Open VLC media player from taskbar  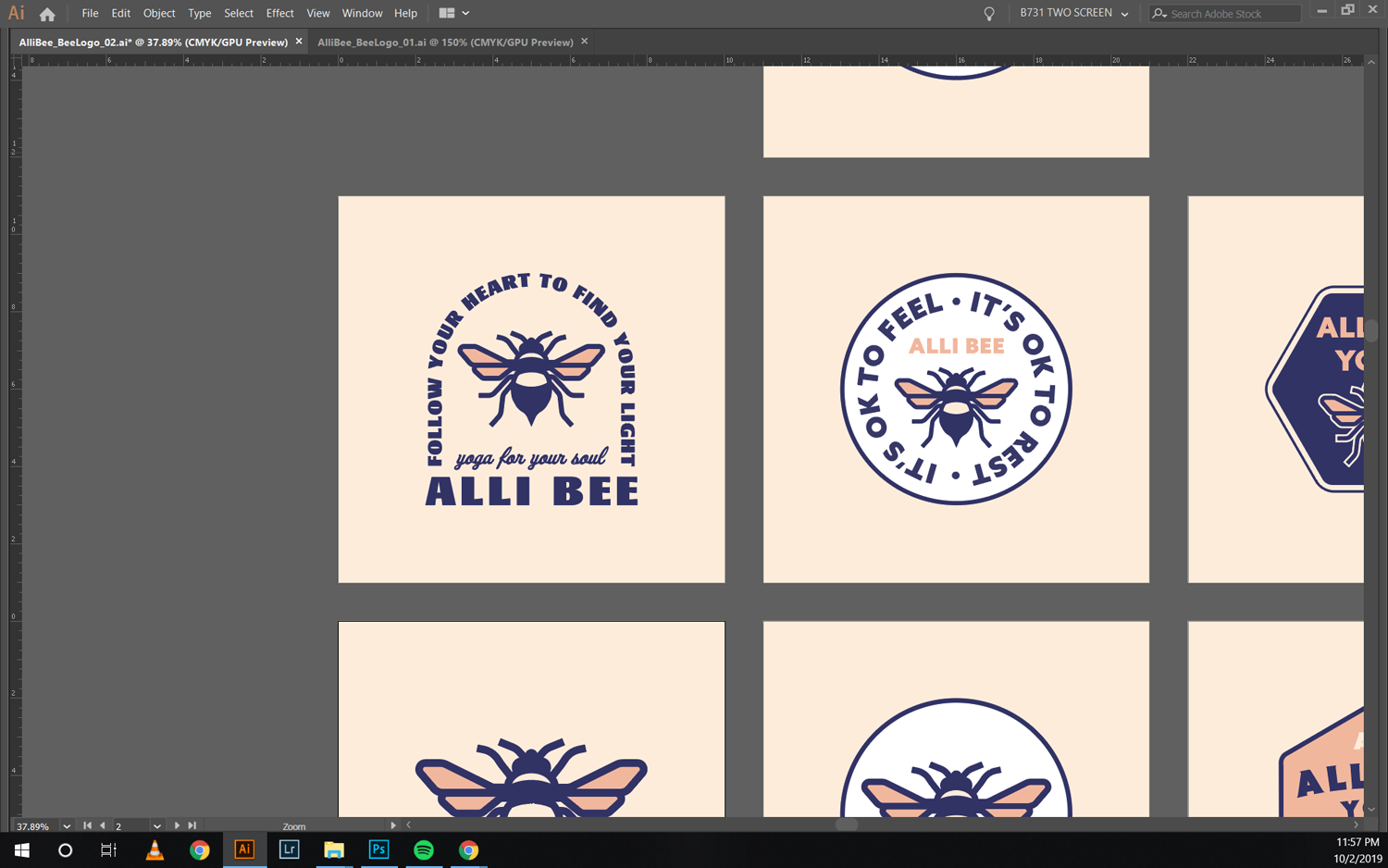[155, 849]
